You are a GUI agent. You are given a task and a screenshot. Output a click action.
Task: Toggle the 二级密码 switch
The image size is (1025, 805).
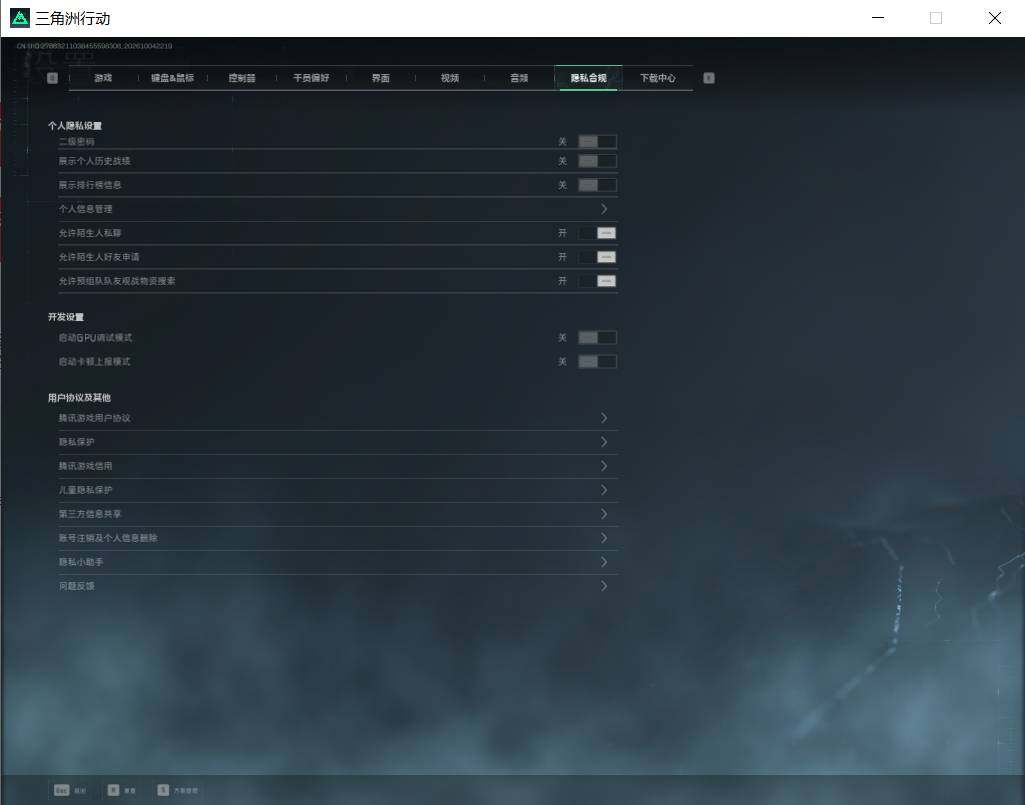(x=597, y=141)
